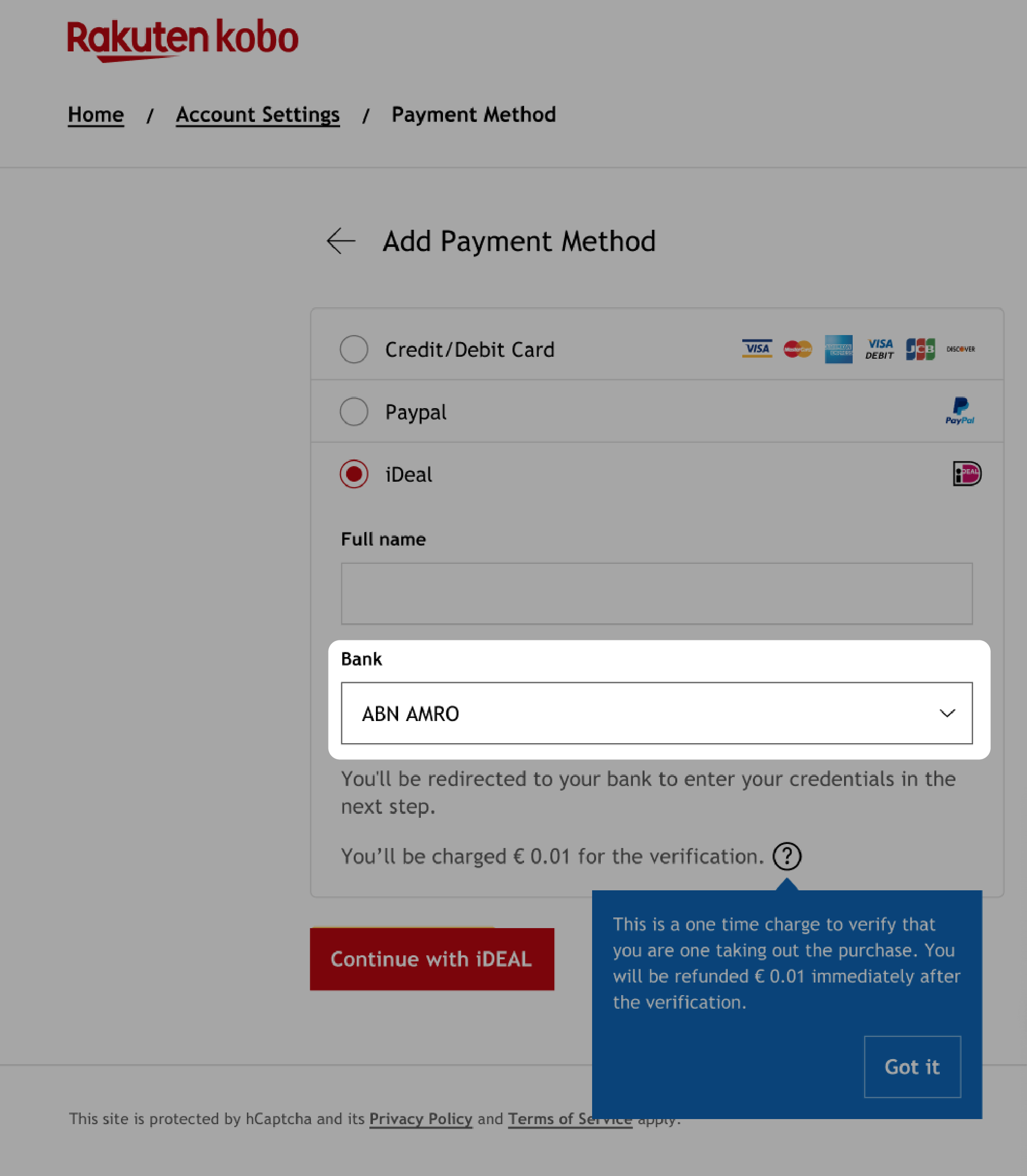Click the American Express icon

click(839, 348)
